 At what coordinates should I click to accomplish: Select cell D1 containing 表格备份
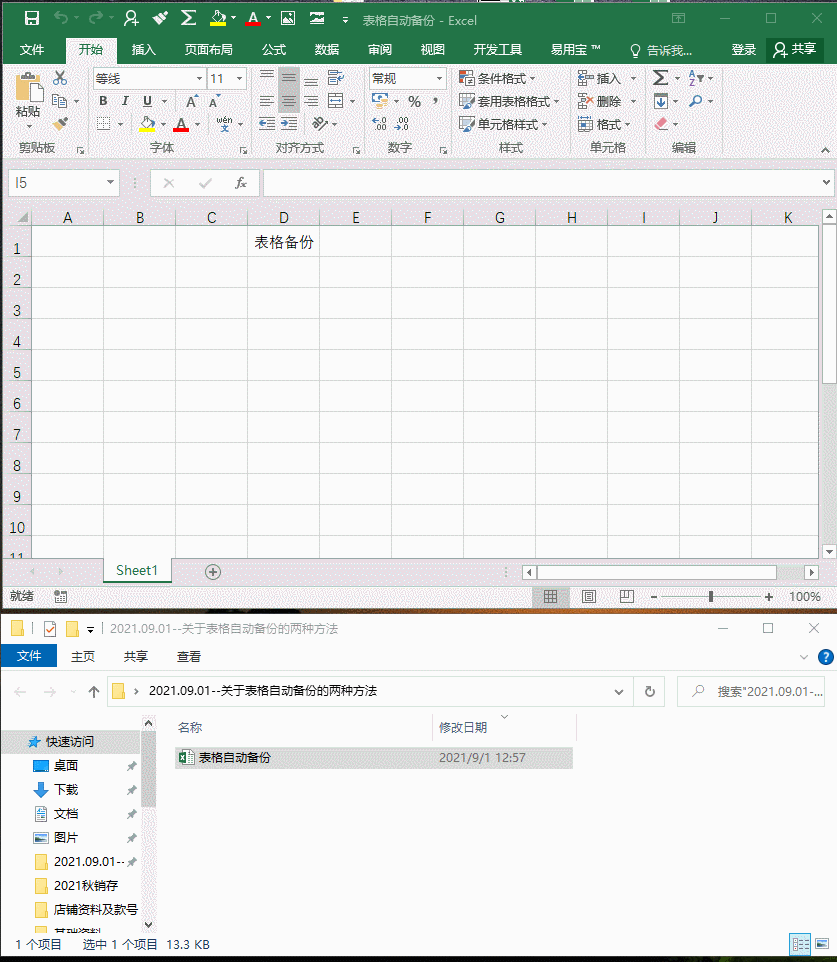pos(284,242)
